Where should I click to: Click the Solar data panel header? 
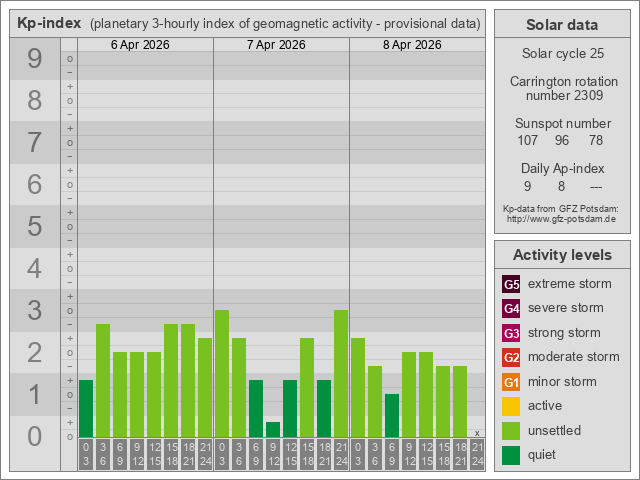tap(561, 25)
